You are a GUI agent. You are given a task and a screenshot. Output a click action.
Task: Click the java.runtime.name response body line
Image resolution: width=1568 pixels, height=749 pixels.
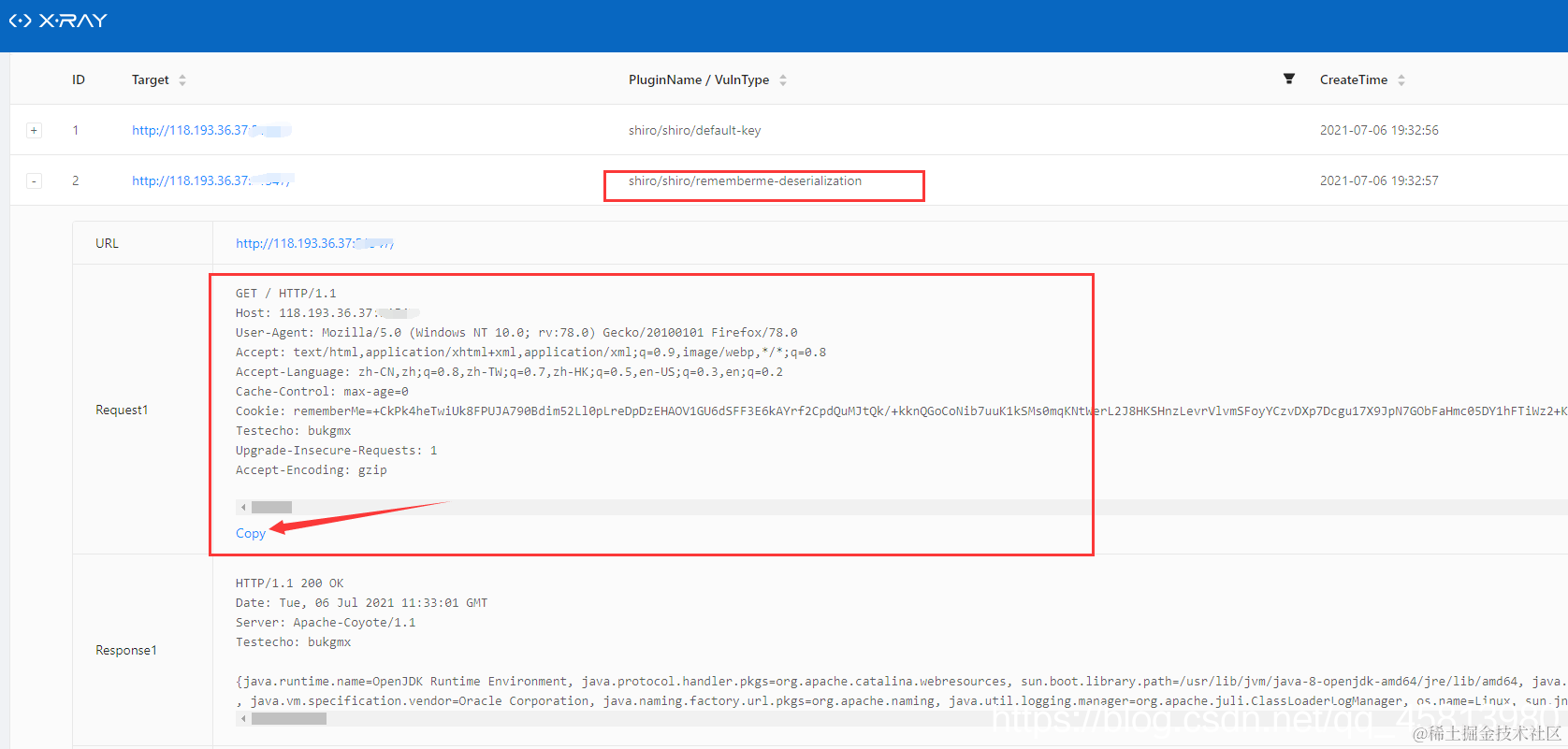tap(901, 681)
